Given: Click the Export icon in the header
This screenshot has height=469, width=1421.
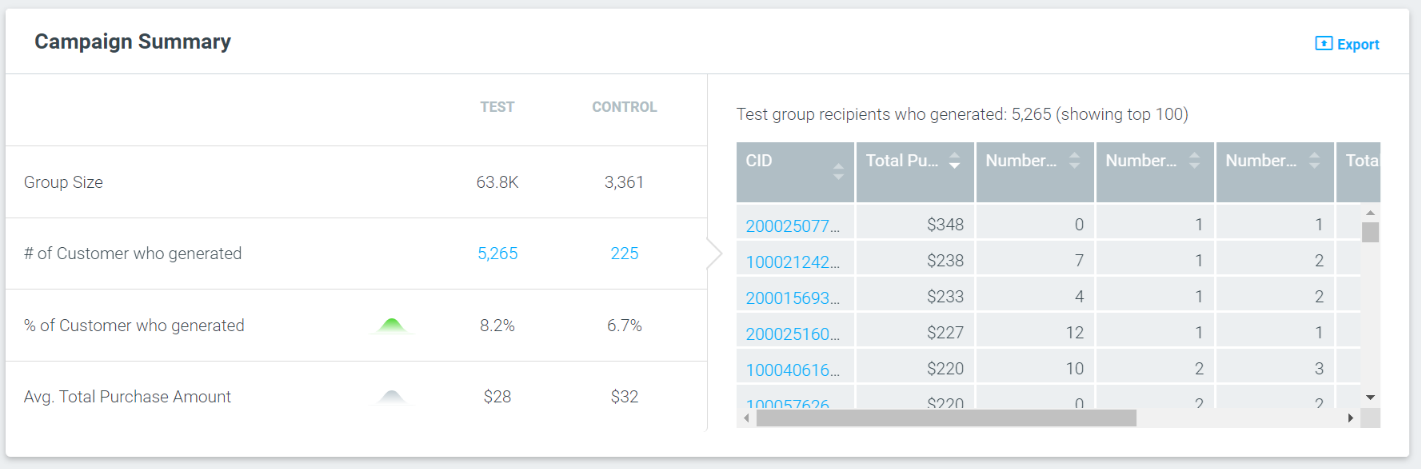Looking at the screenshot, I should (x=1323, y=44).
